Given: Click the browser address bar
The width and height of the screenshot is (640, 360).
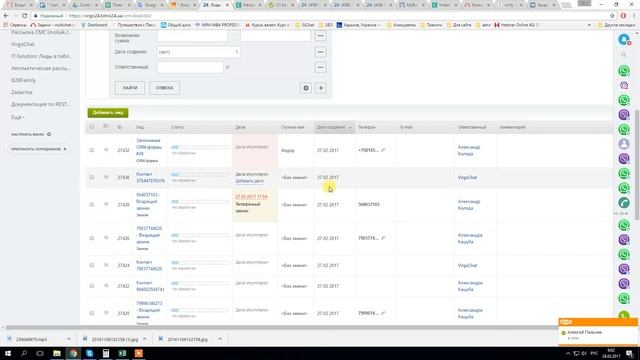Looking at the screenshot, I should (x=318, y=16).
